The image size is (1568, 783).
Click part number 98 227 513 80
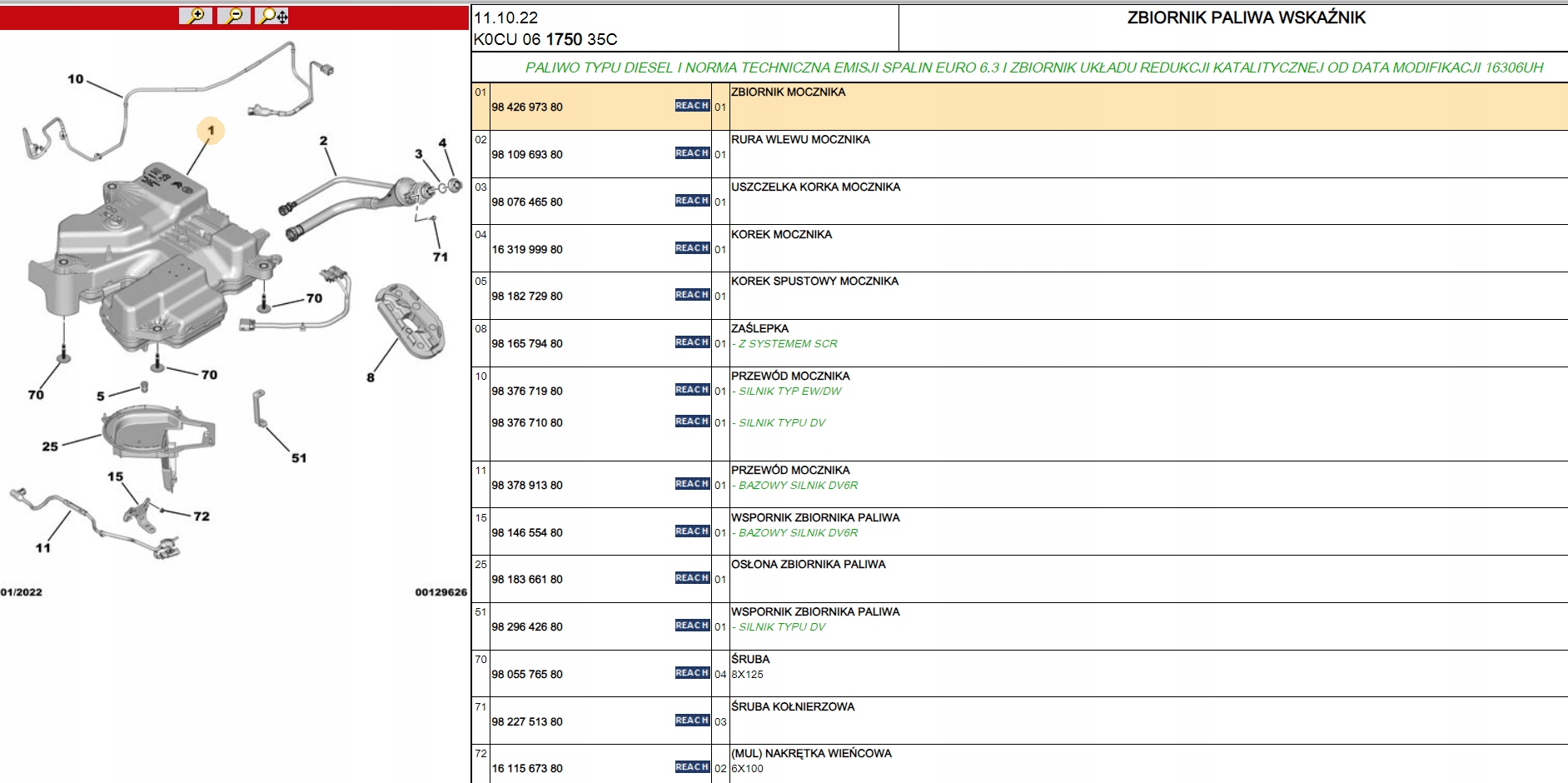click(x=527, y=722)
